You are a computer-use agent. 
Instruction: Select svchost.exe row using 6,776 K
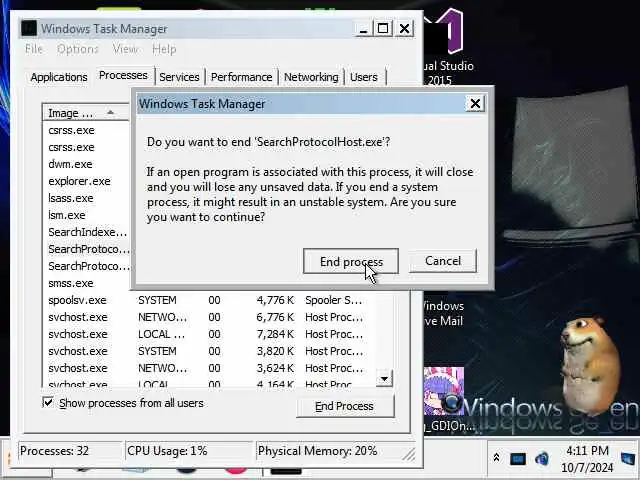208,317
